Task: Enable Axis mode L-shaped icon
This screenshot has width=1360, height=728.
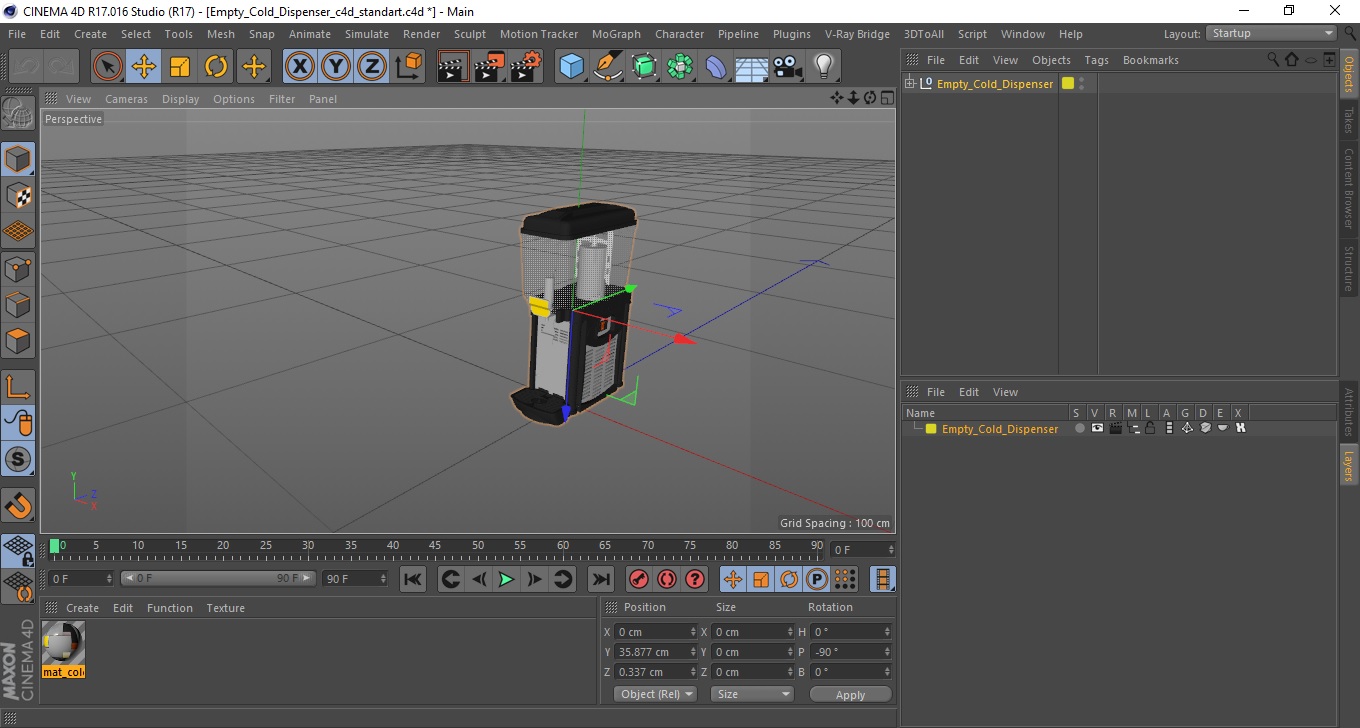Action: (18, 387)
